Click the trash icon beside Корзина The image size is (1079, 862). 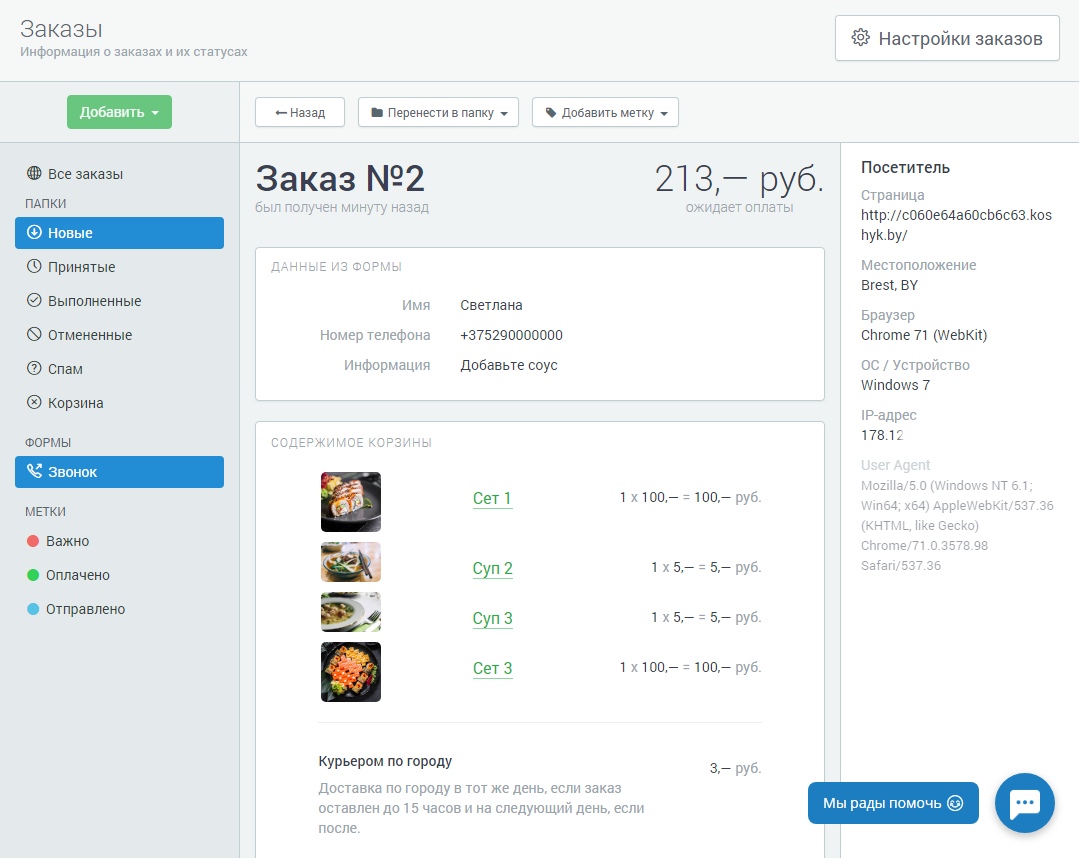coord(34,403)
